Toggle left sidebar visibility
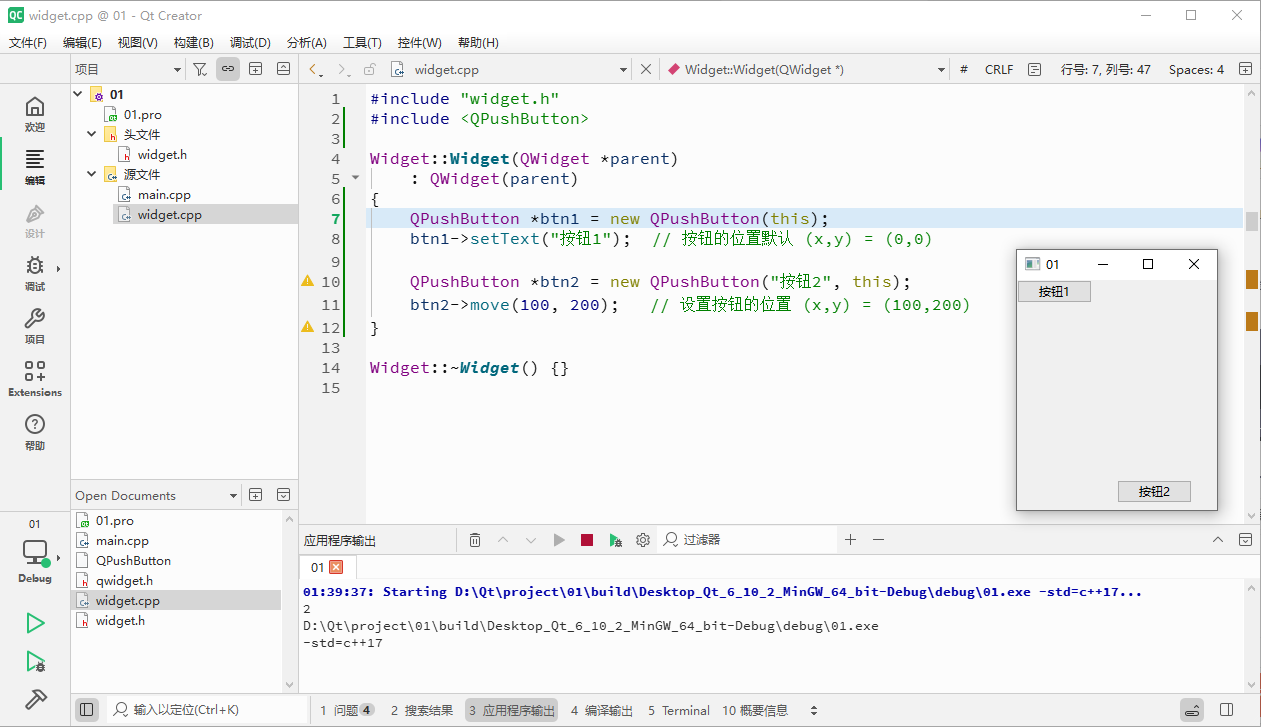The image size is (1261, 727). [x=87, y=710]
